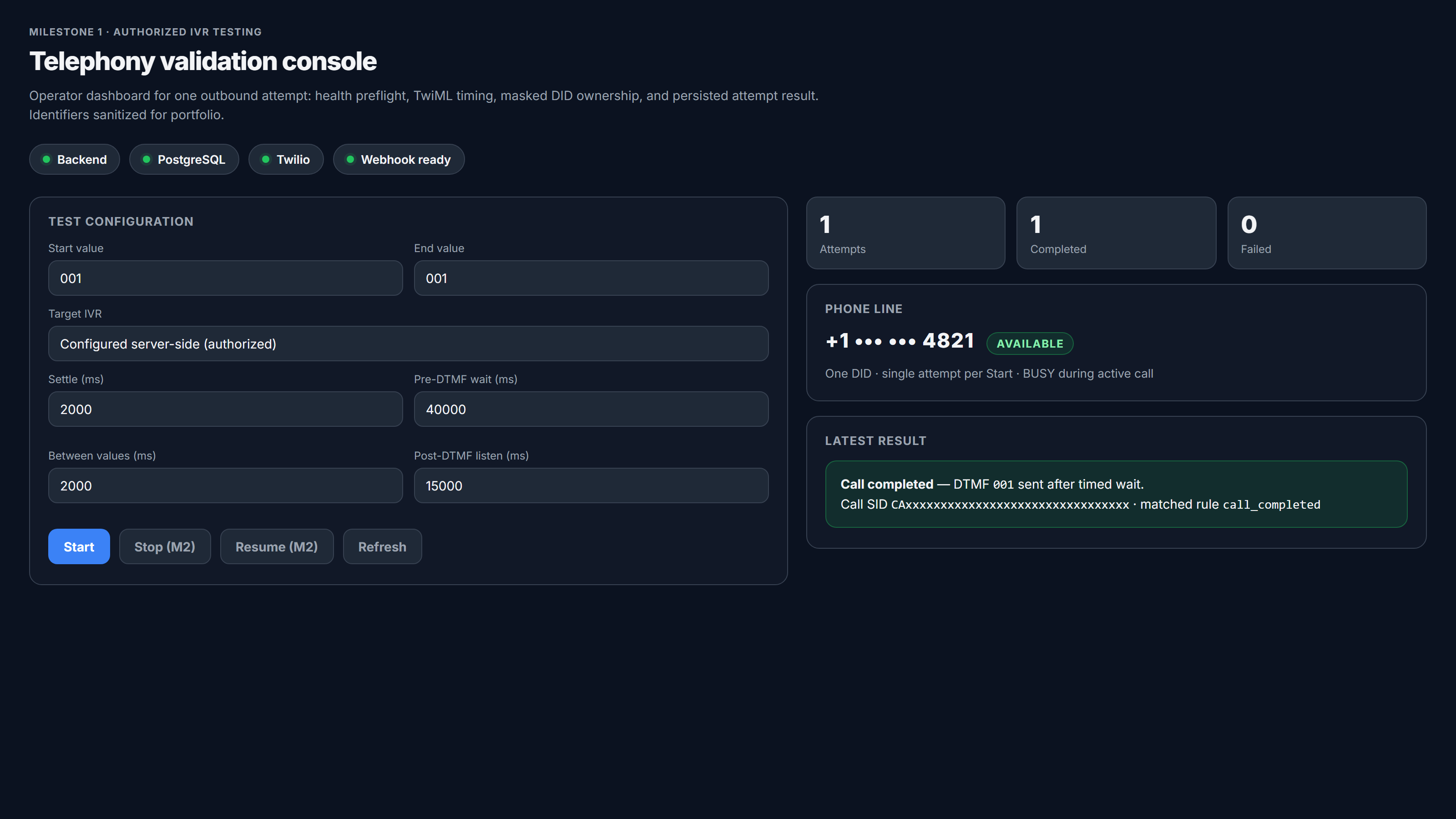Click the LATEST RESULT heading
Screen dimensions: 1456x819
coord(875,441)
